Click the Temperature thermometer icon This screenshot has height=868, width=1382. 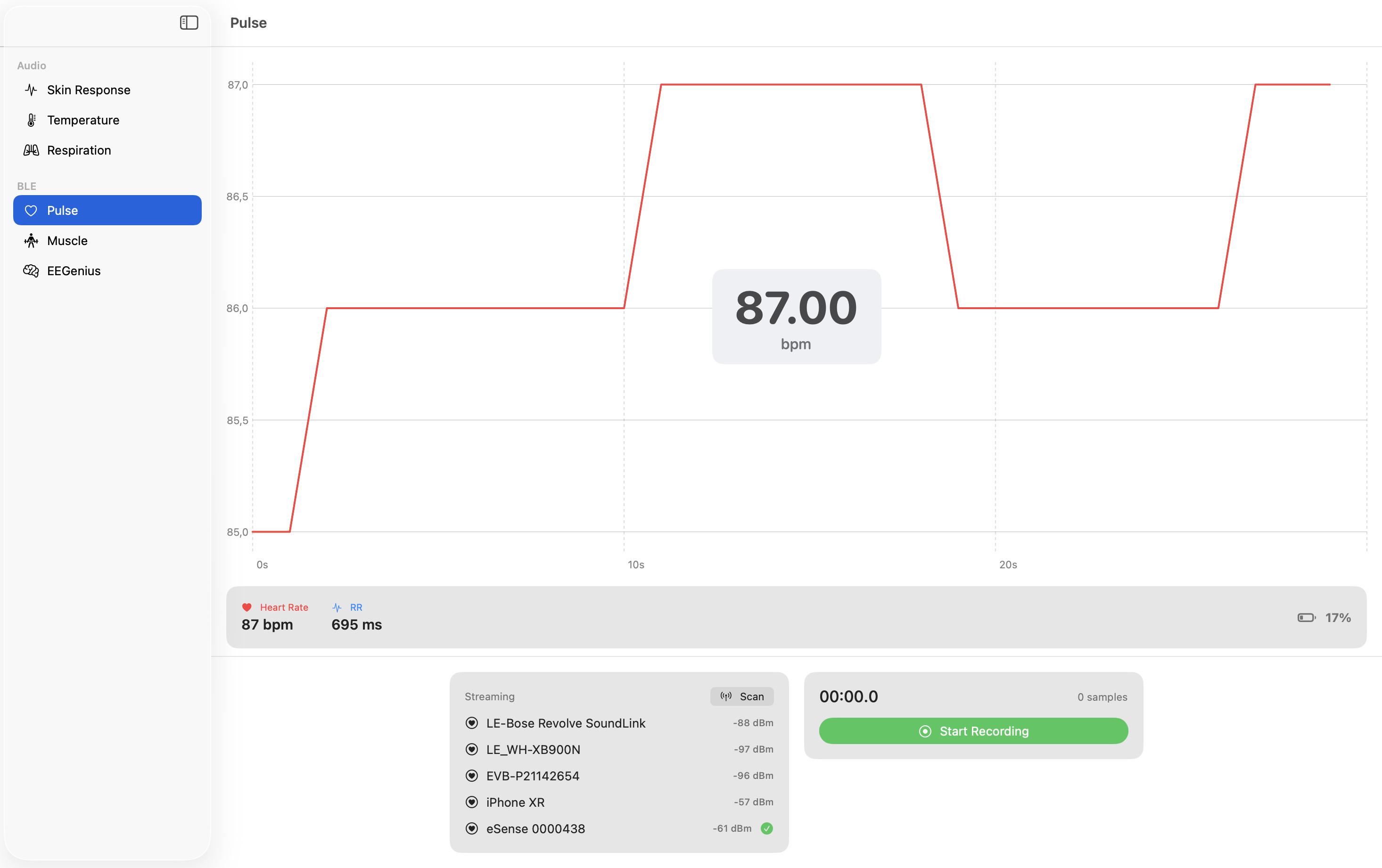coord(31,120)
